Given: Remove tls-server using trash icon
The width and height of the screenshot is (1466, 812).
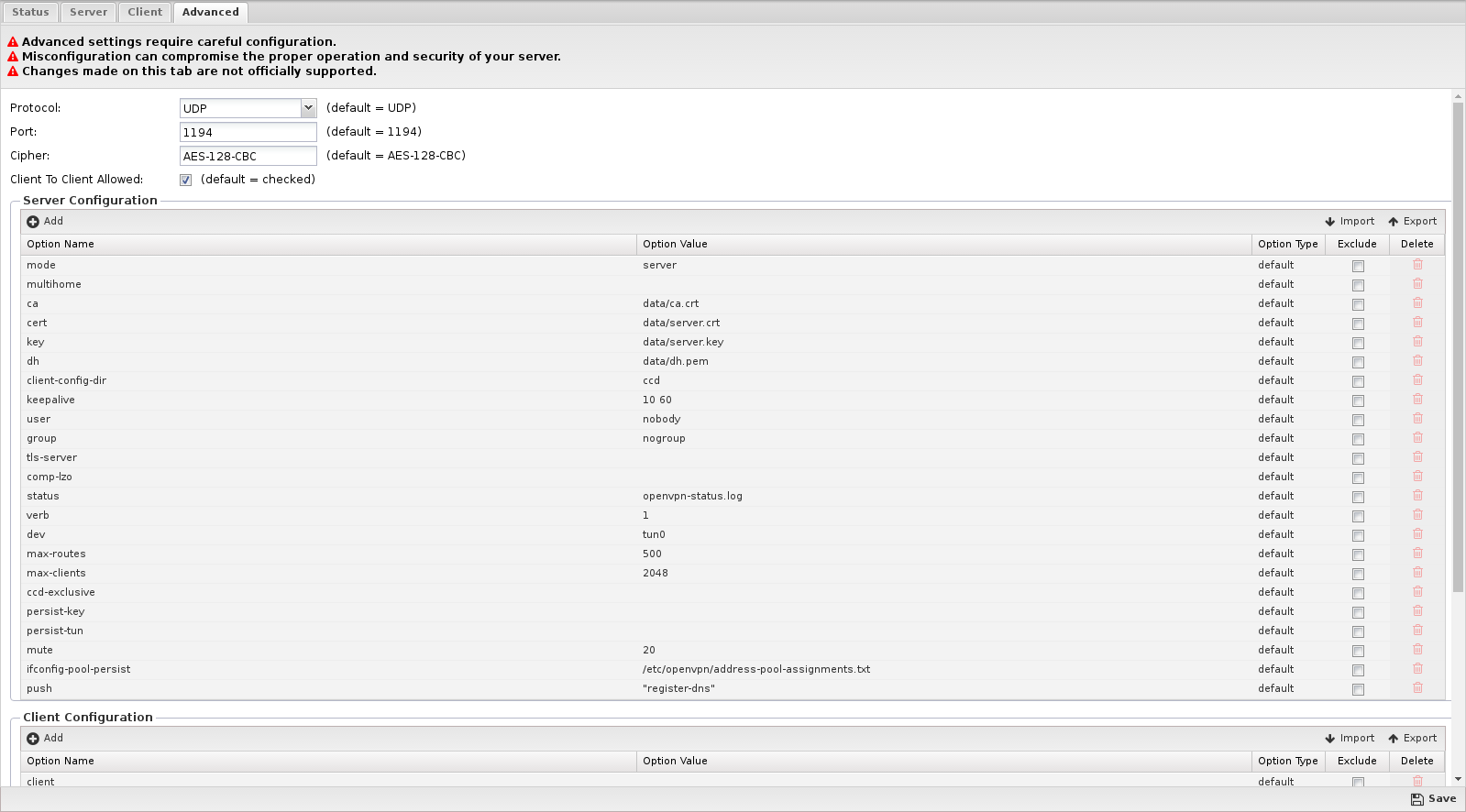Looking at the screenshot, I should coord(1417,457).
